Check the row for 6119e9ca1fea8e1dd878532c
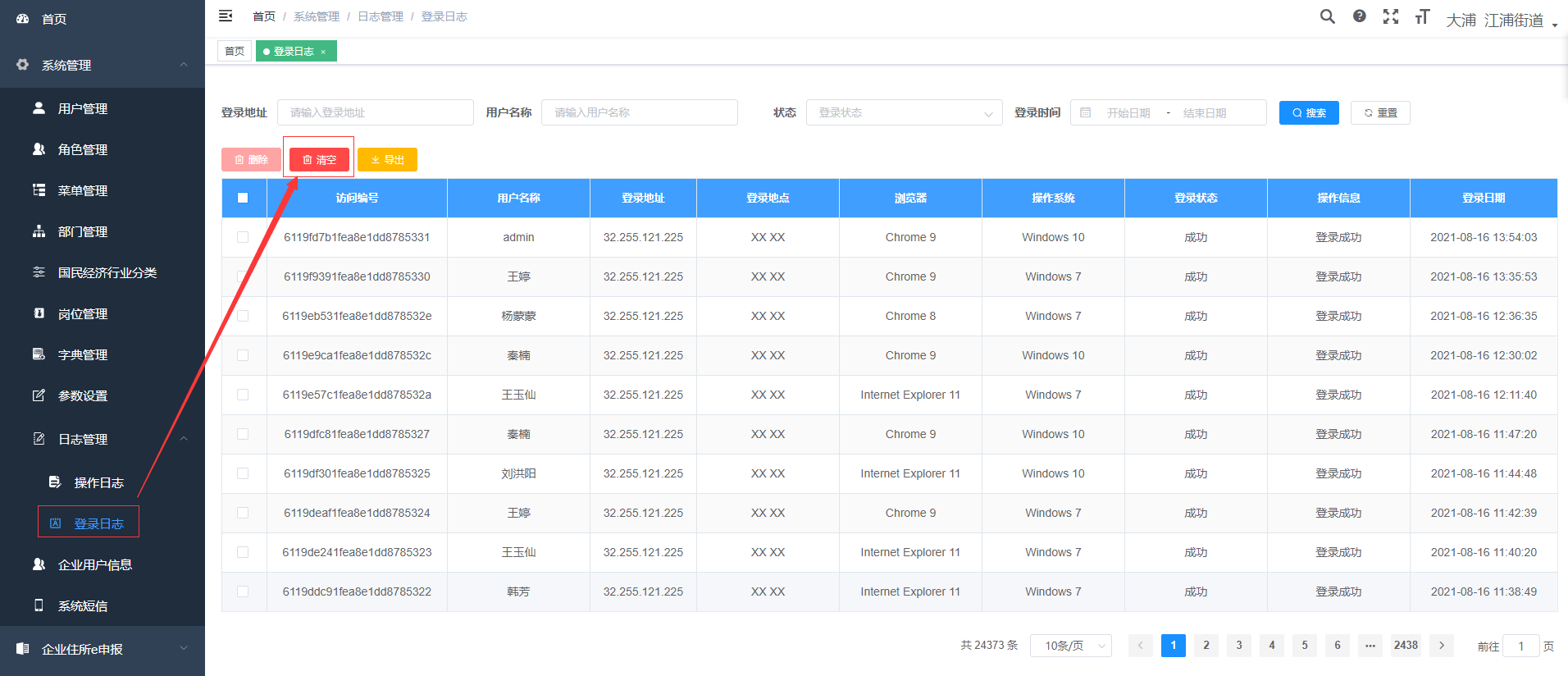The height and width of the screenshot is (676, 1568). [x=243, y=355]
